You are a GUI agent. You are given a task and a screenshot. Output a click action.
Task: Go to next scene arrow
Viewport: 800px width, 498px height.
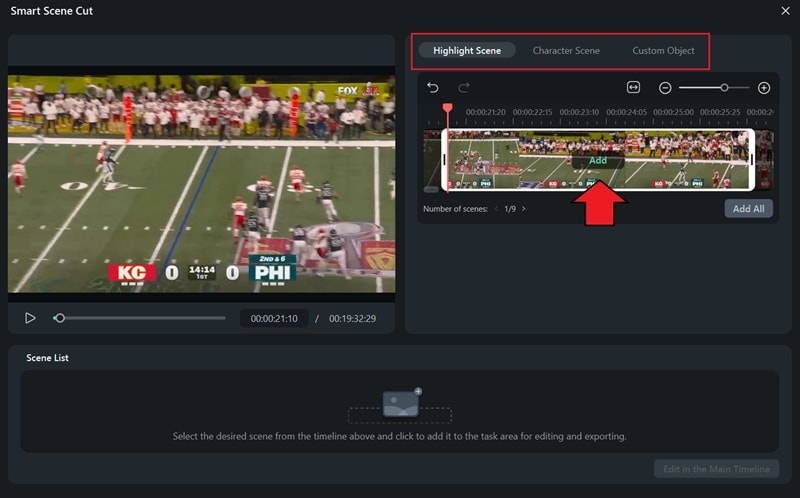[523, 209]
